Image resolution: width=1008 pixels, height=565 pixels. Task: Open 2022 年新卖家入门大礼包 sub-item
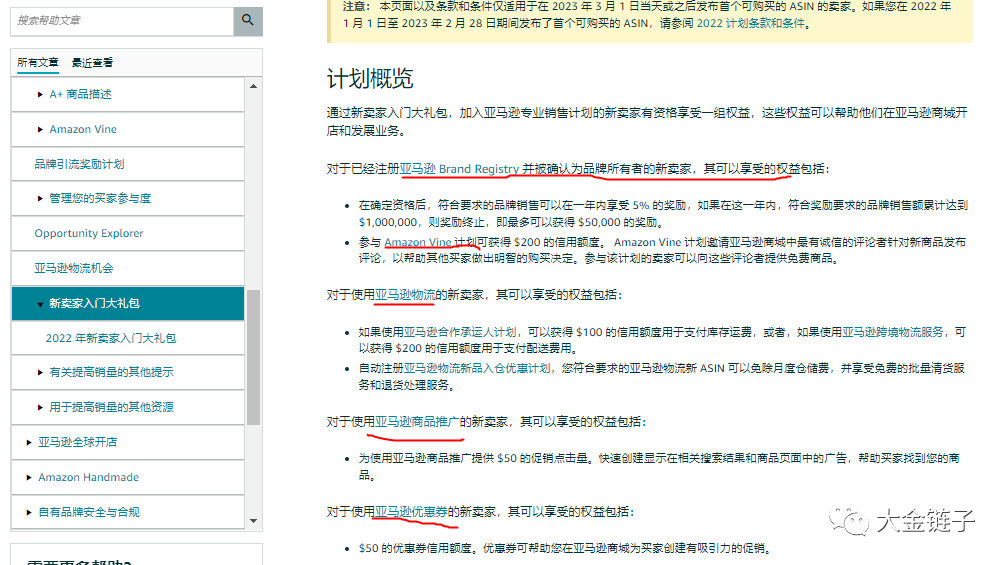click(x=111, y=338)
